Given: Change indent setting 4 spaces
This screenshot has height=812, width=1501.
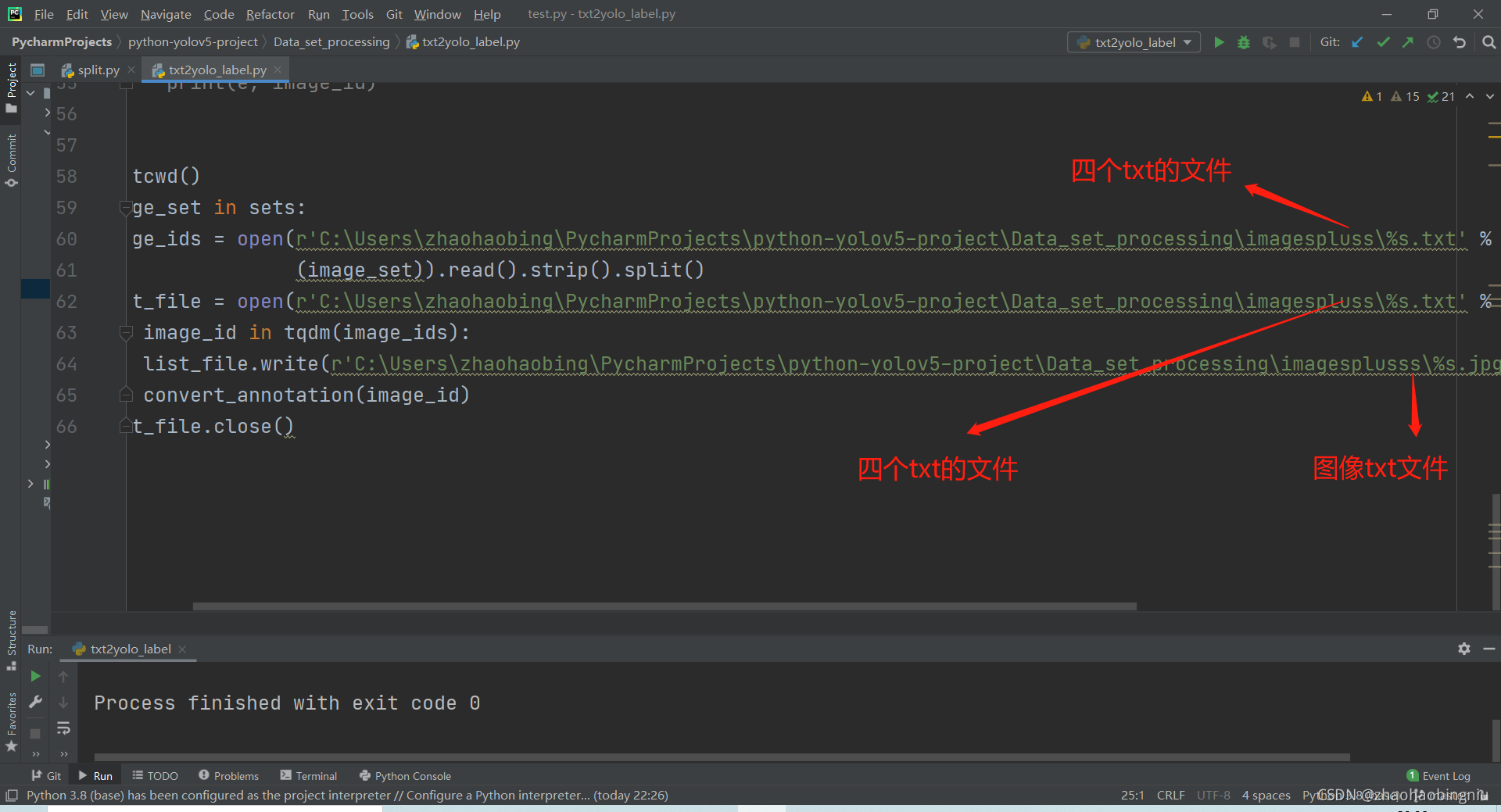Looking at the screenshot, I should (x=1266, y=796).
